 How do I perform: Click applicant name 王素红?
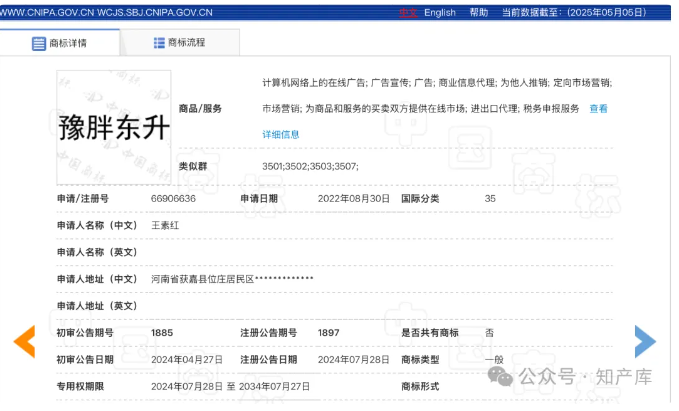point(164,225)
